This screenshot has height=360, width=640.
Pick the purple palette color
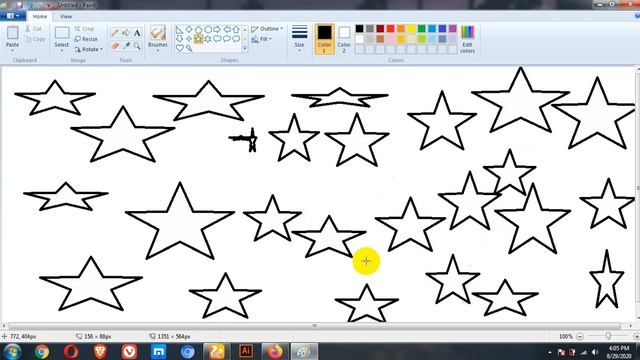tap(453, 29)
